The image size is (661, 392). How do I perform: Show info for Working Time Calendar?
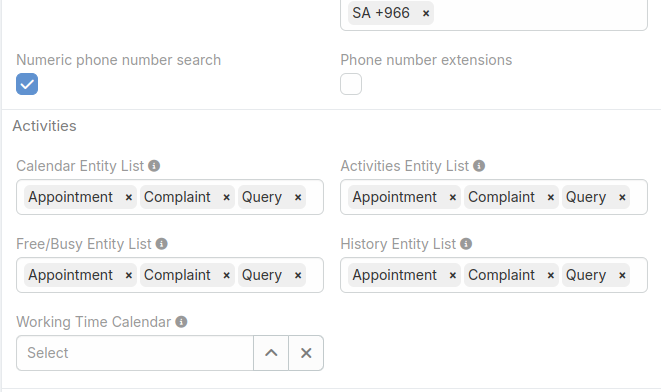coord(181,322)
